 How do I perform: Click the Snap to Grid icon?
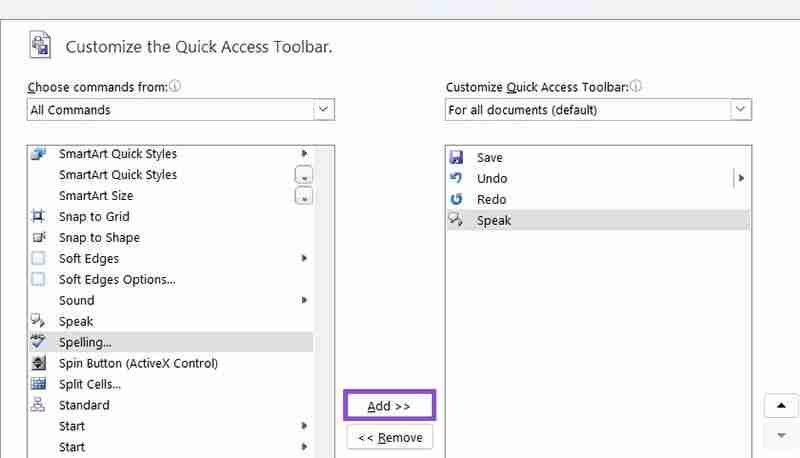(39, 216)
